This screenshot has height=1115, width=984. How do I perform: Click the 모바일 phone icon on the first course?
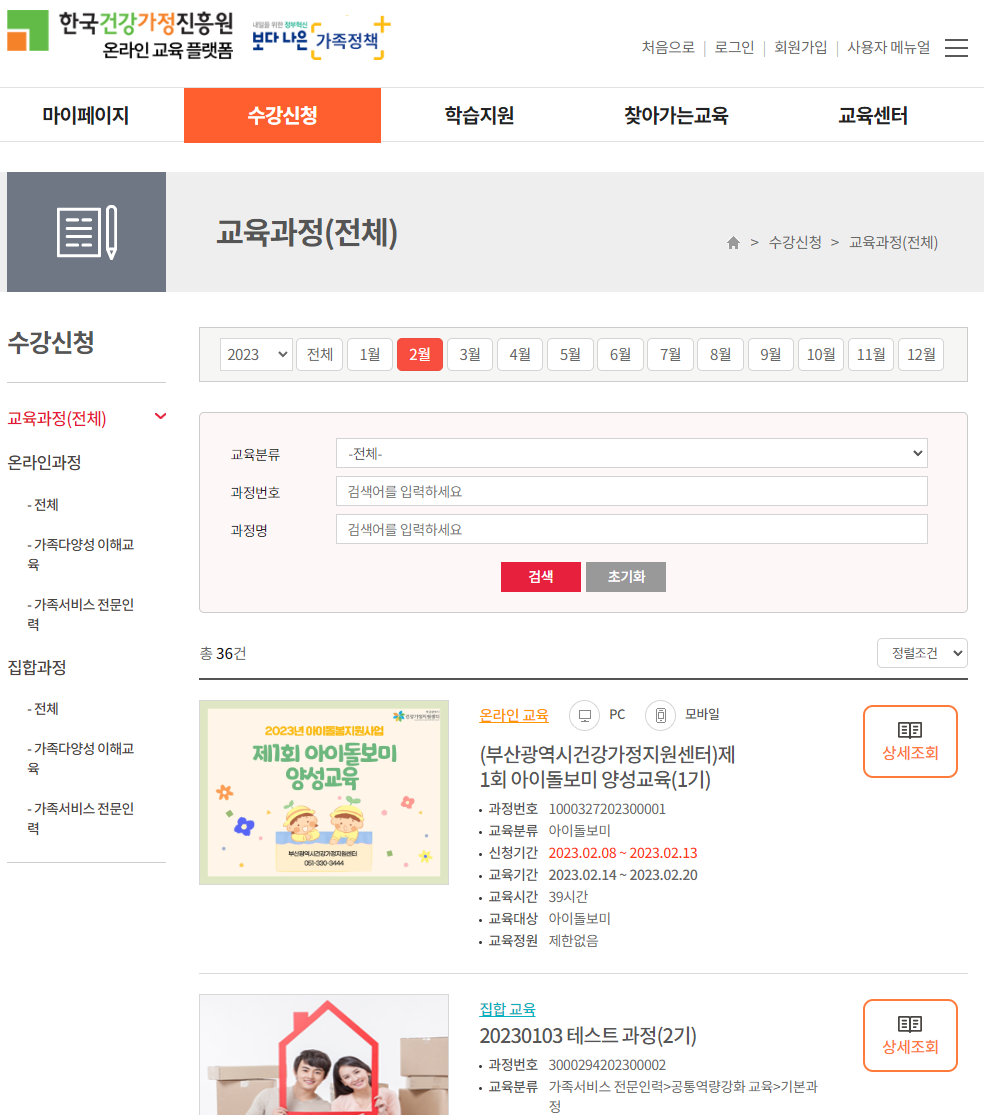(x=660, y=713)
